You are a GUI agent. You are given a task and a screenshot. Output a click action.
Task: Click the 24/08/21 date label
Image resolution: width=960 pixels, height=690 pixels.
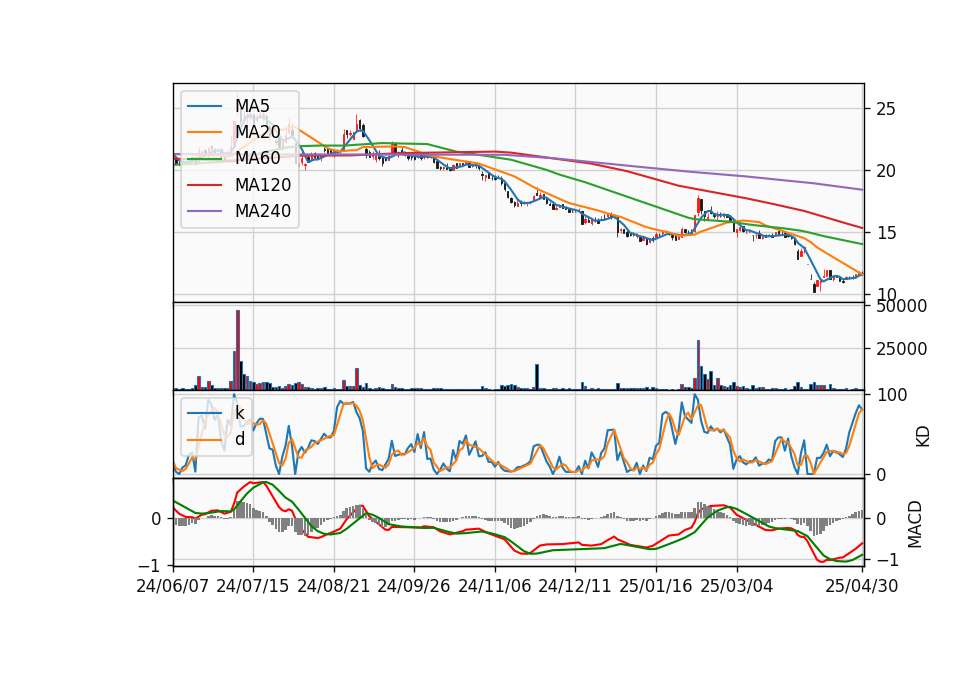[334, 587]
